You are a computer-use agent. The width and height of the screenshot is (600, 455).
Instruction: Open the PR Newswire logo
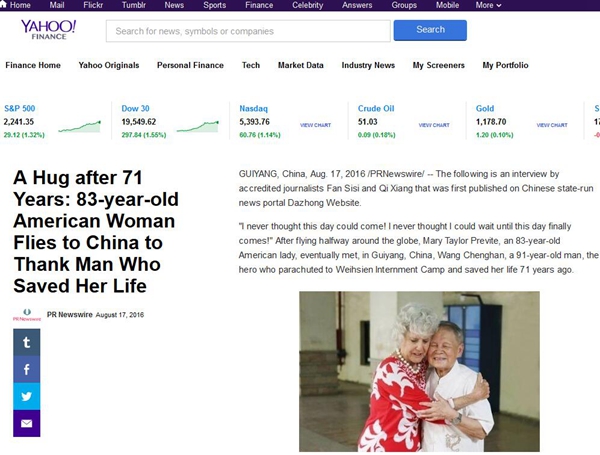click(x=27, y=315)
